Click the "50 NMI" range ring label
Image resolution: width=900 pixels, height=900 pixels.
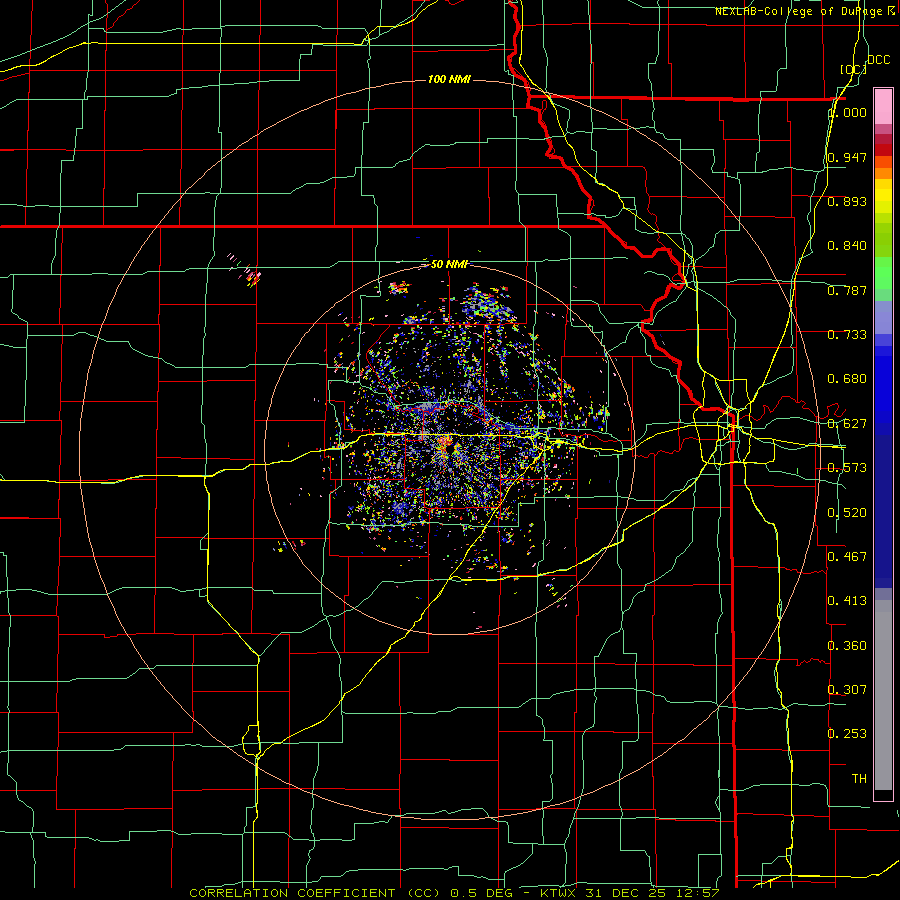click(x=449, y=264)
